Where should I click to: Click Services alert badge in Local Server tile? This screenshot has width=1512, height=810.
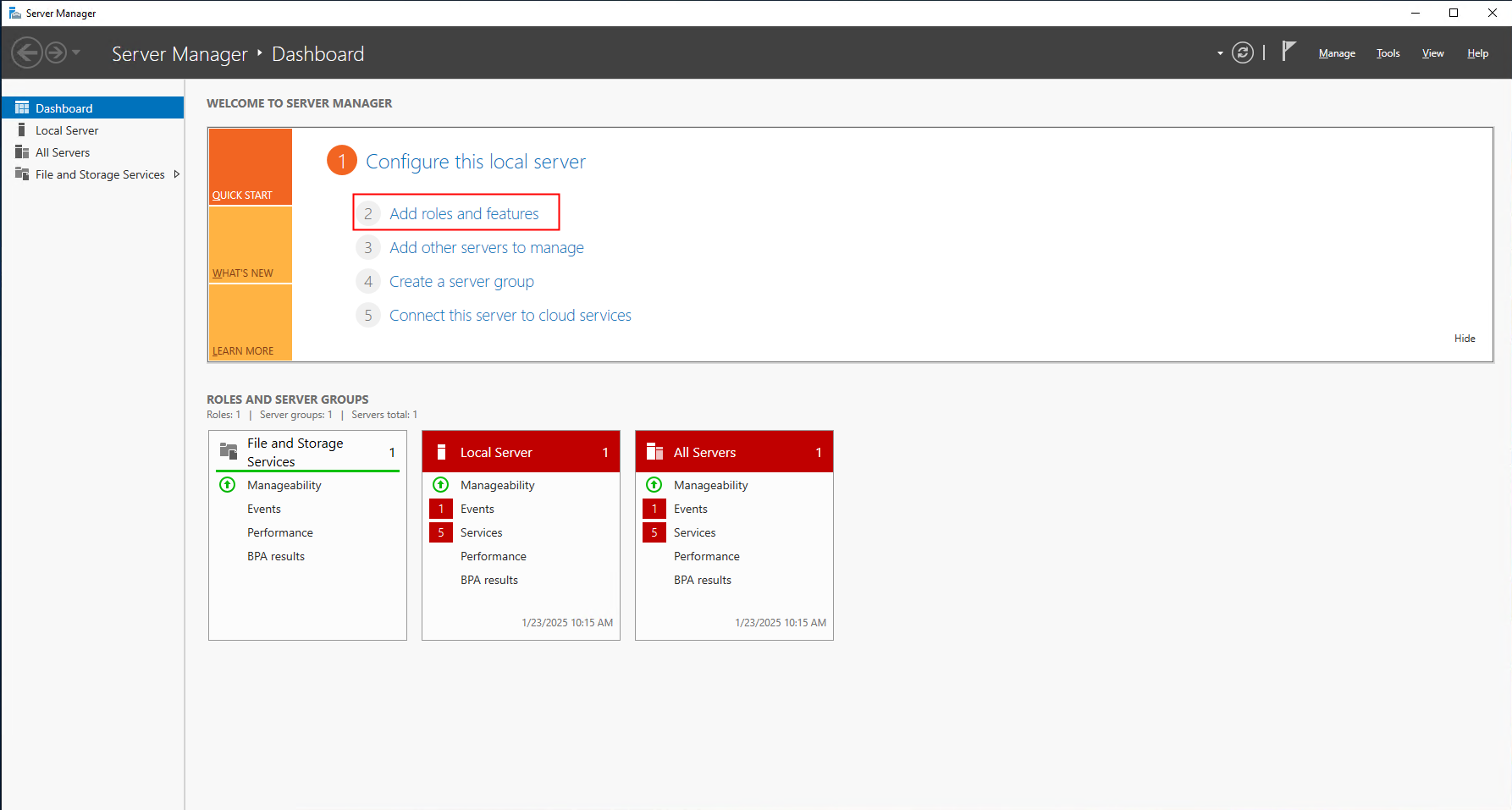pyautogui.click(x=441, y=532)
